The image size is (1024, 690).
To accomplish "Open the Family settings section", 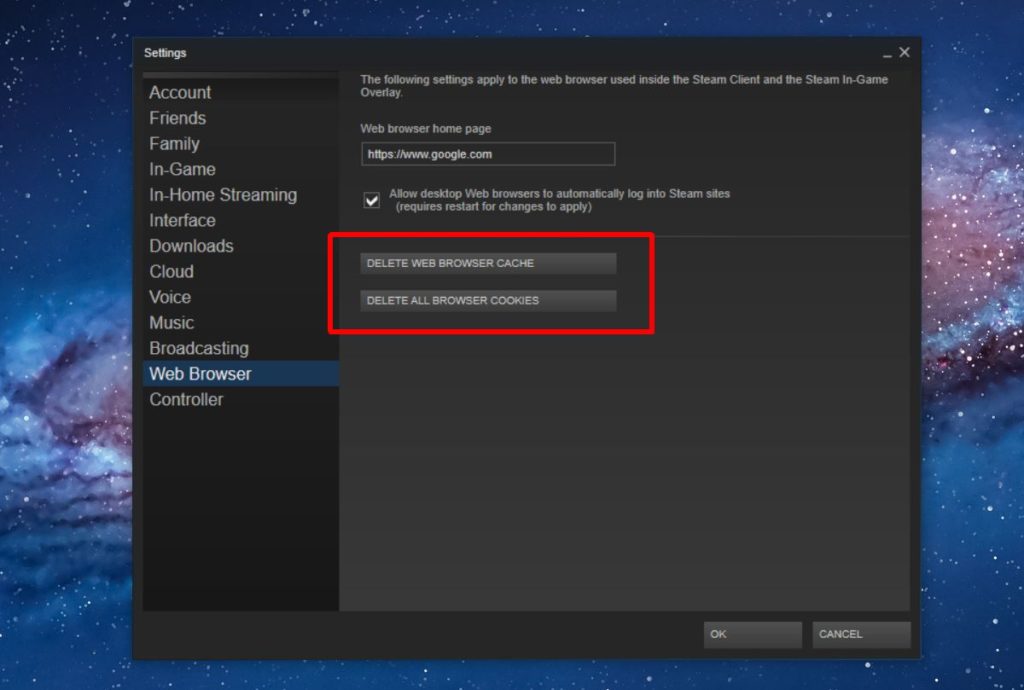I will [x=174, y=143].
